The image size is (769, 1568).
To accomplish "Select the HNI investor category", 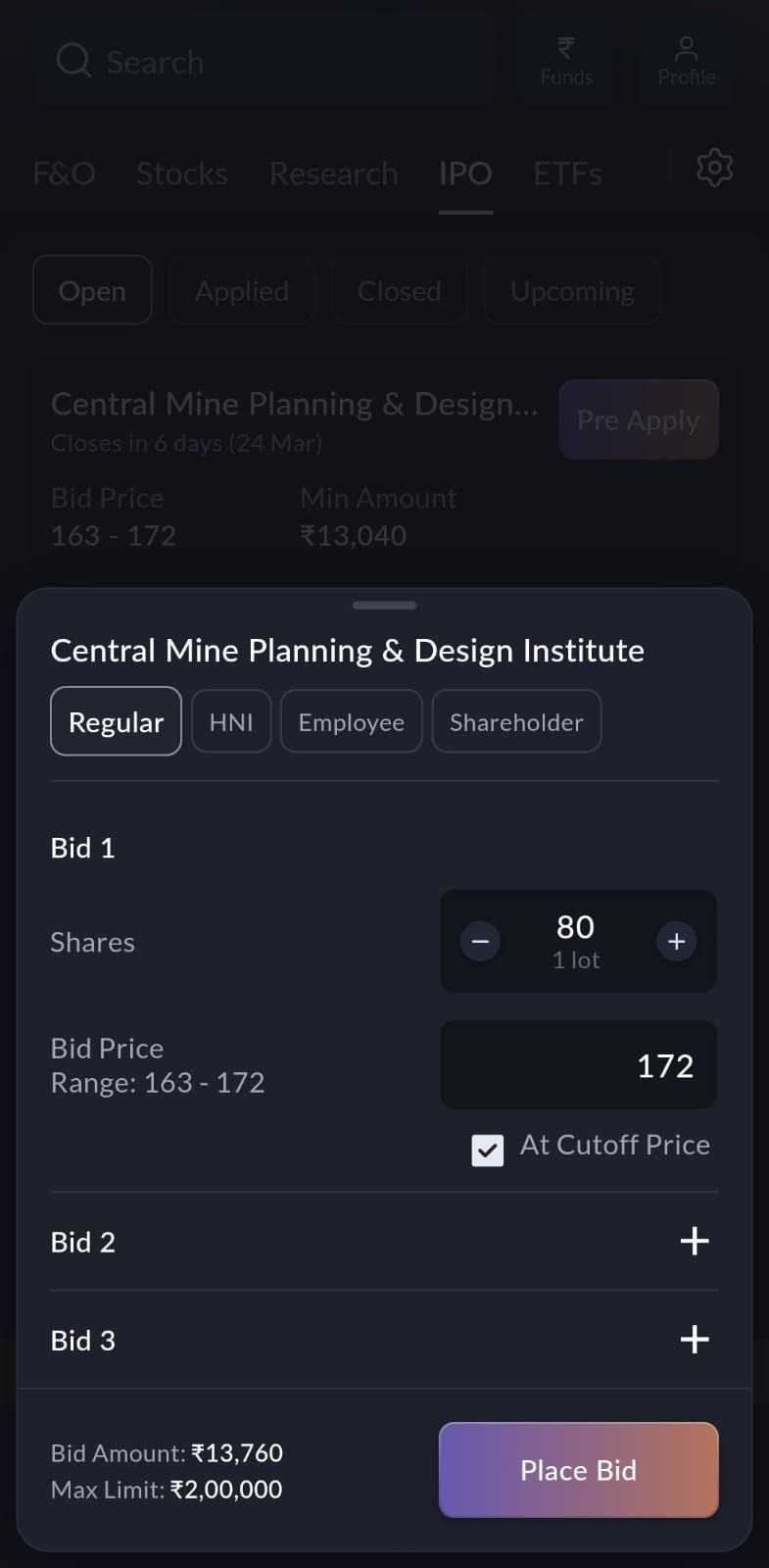I will pyautogui.click(x=231, y=721).
